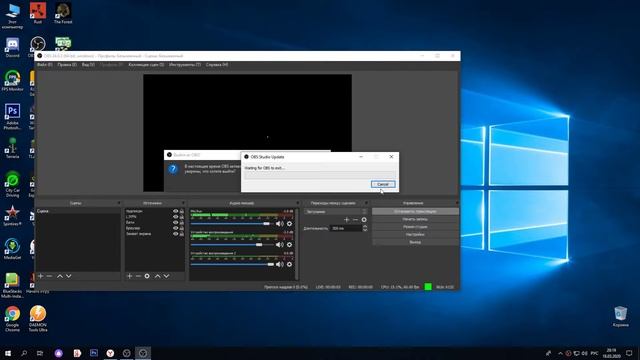Open the Инструменты menu
Image resolution: width=640 pixels, height=360 pixels.
click(185, 64)
